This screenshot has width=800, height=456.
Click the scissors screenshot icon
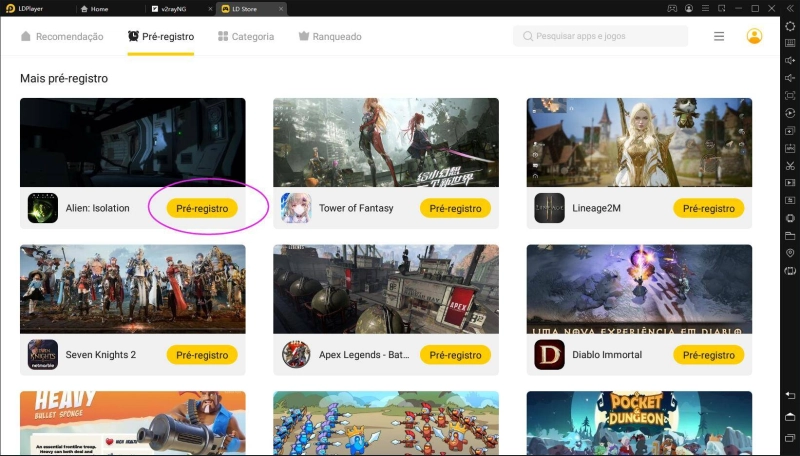(790, 166)
